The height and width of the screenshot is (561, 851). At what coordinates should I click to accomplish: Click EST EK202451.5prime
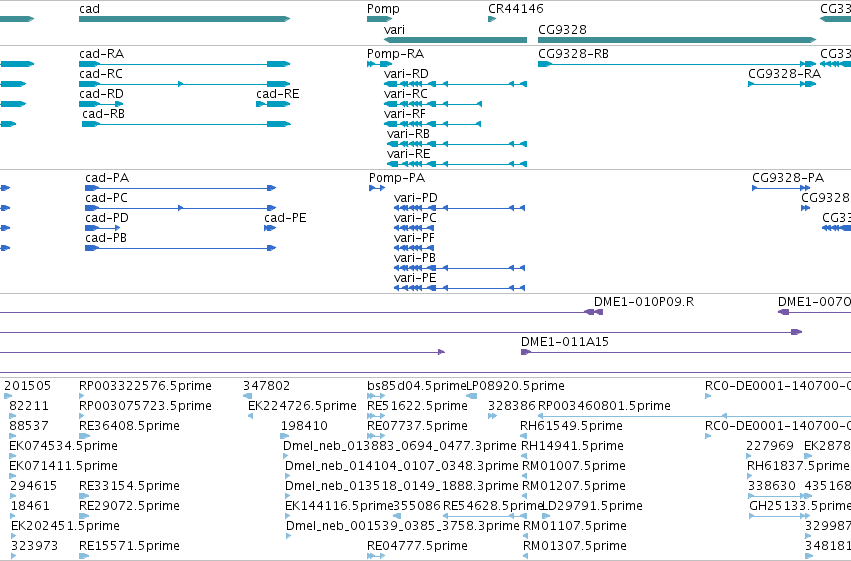pyautogui.click(x=14, y=536)
